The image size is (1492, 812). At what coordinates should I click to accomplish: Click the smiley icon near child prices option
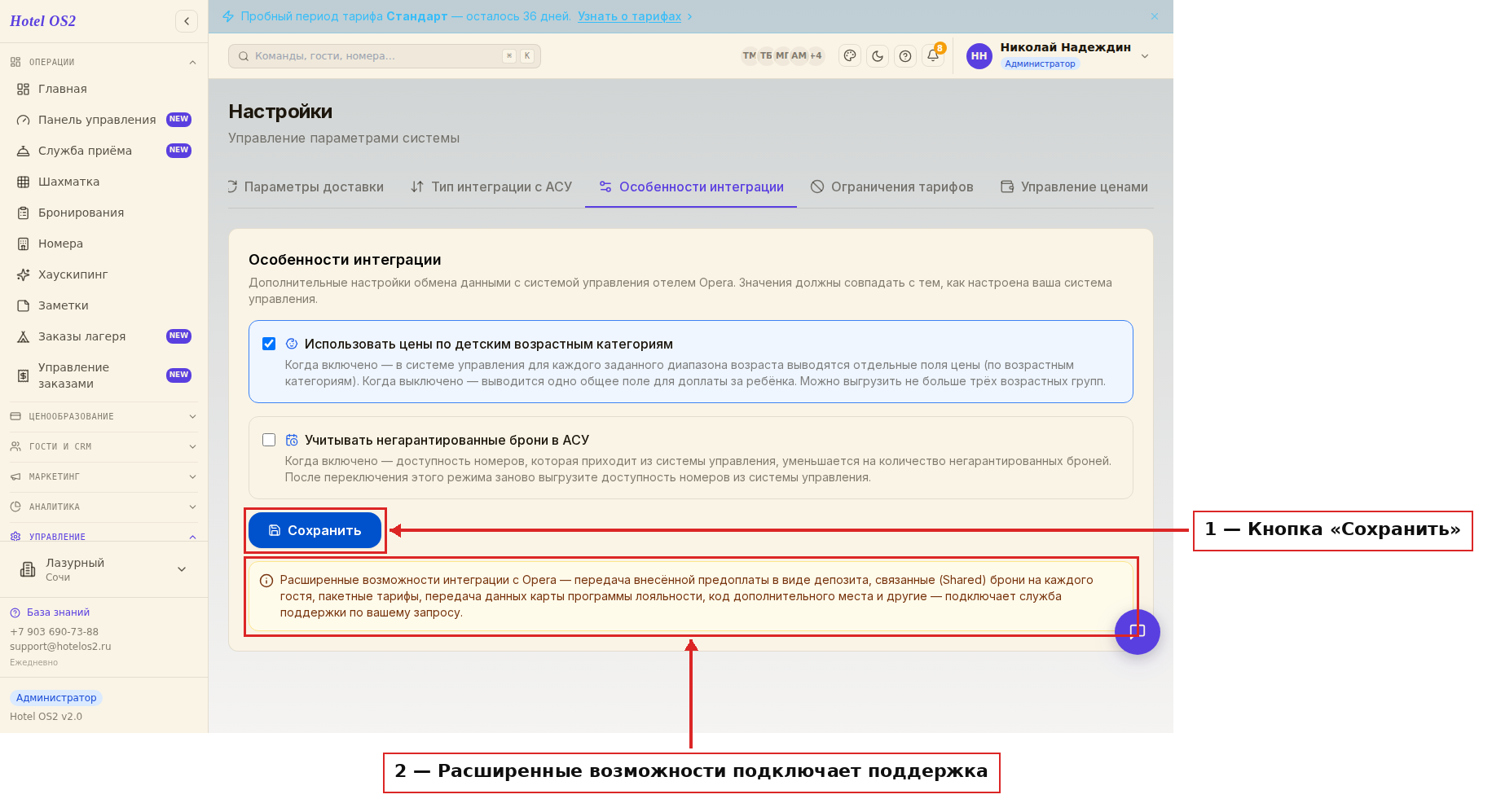point(292,344)
